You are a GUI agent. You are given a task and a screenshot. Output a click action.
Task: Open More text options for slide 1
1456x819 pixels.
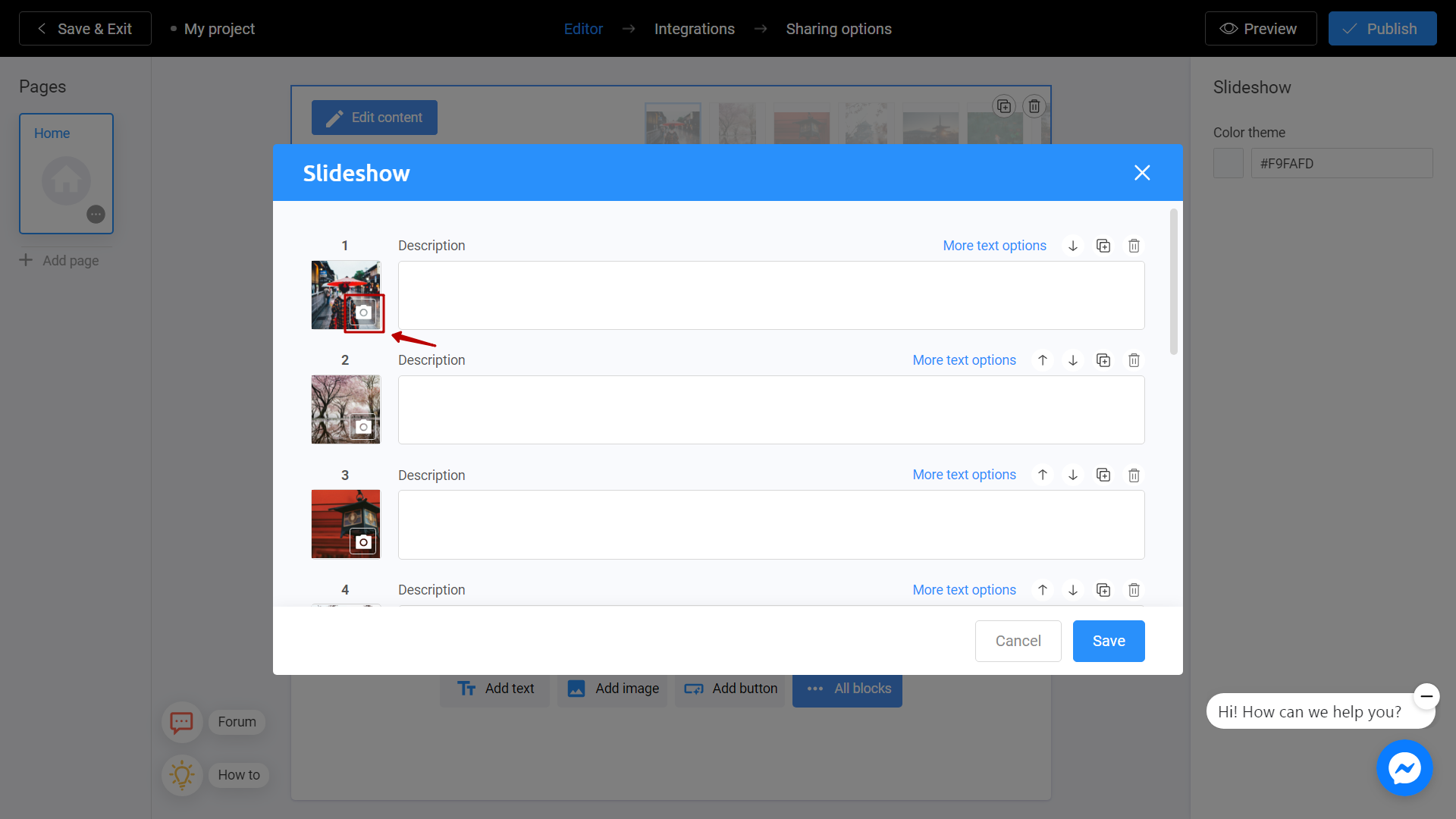tap(995, 246)
